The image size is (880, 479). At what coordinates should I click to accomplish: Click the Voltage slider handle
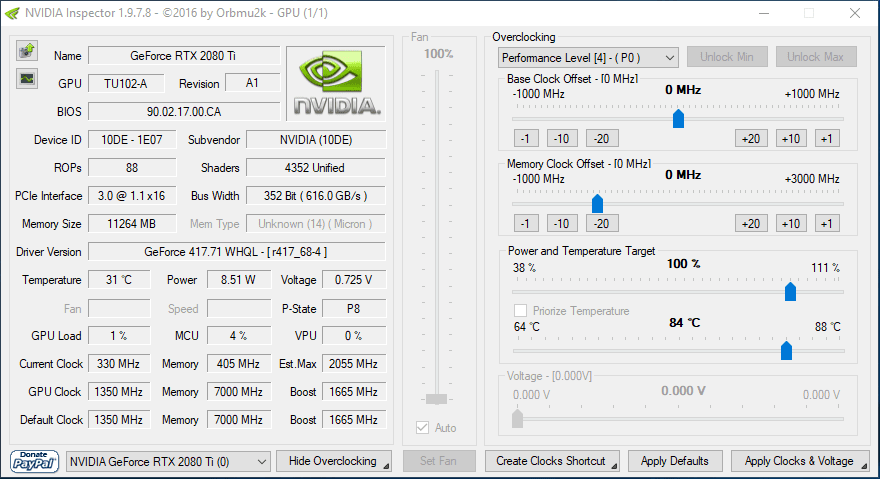click(517, 418)
